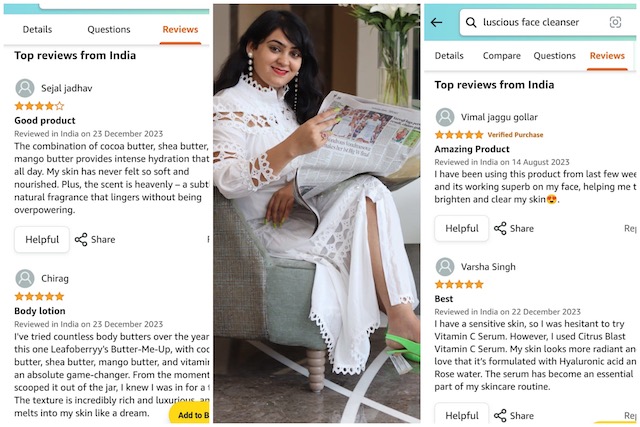Tap Vimal jaggu gollar's profile avatar
The width and height of the screenshot is (640, 427).
click(445, 117)
